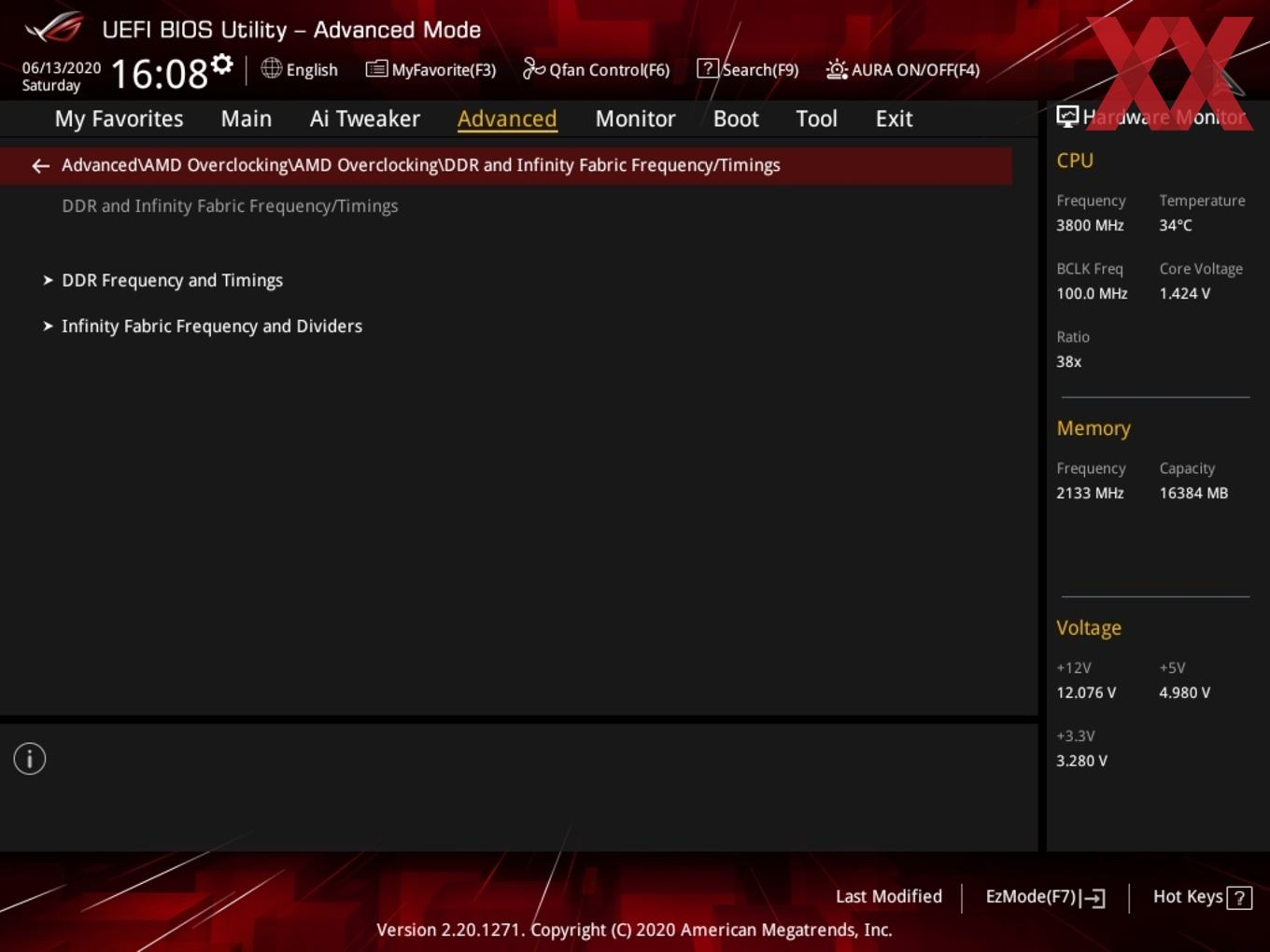Click the Memory Frequency 2133 MHz value
The image size is (1270, 952).
click(x=1090, y=493)
